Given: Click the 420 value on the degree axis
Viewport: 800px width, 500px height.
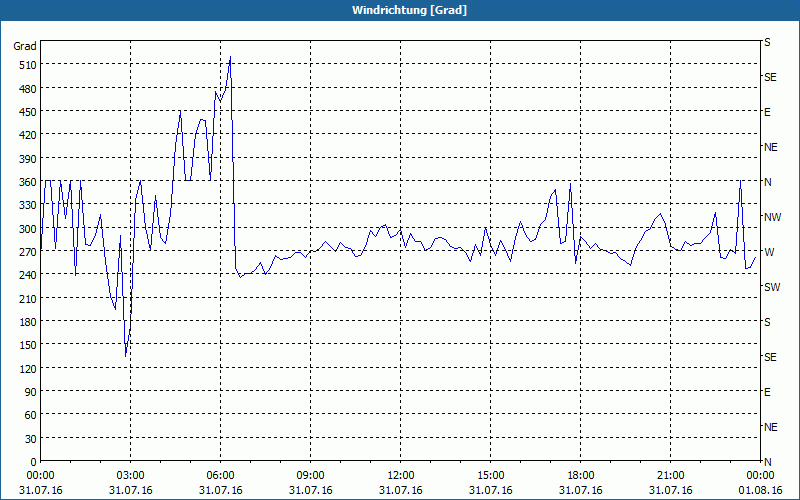Looking at the screenshot, I should pyautogui.click(x=28, y=135).
